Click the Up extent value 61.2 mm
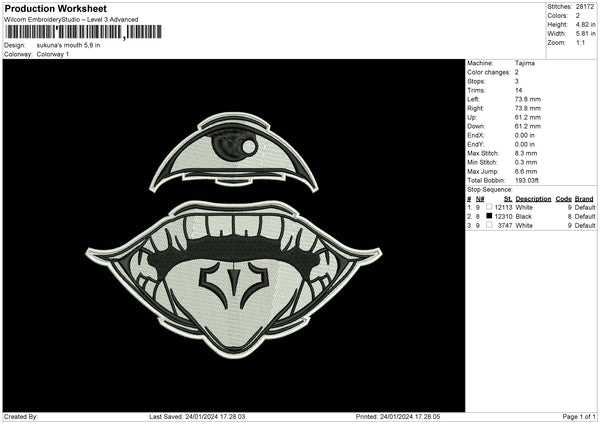 coord(528,117)
